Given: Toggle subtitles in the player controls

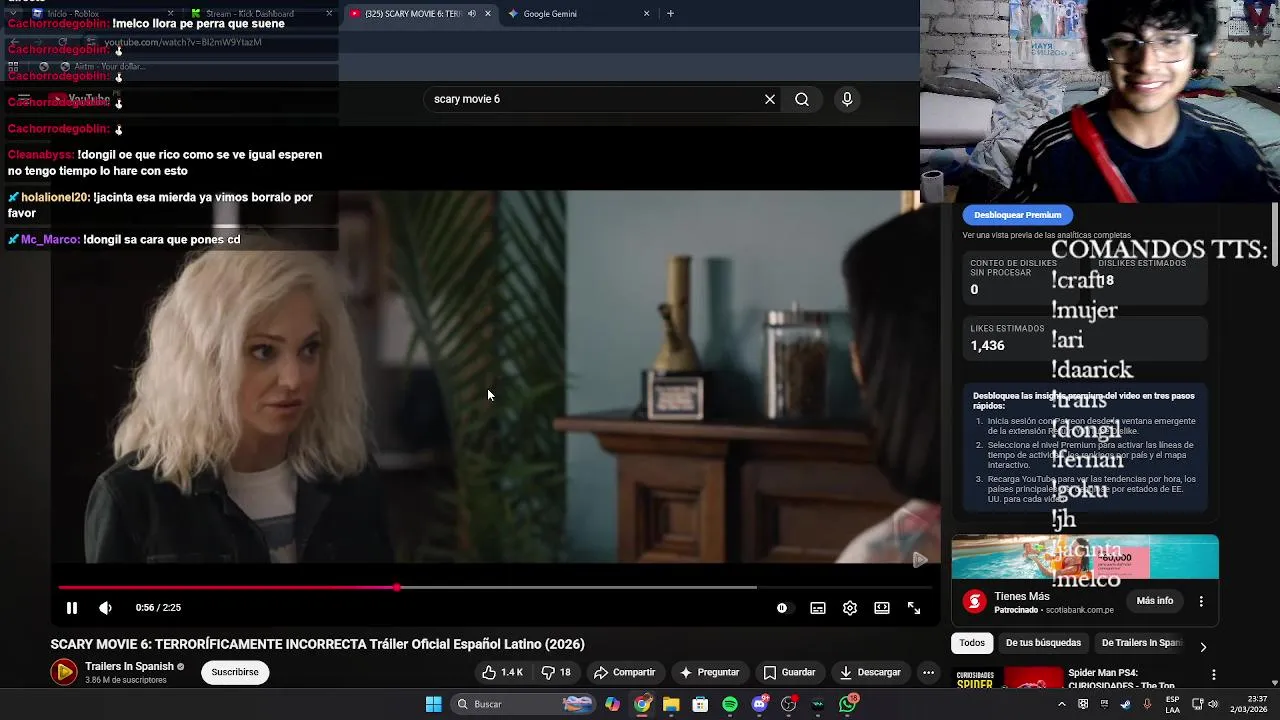Looking at the screenshot, I should 818,608.
